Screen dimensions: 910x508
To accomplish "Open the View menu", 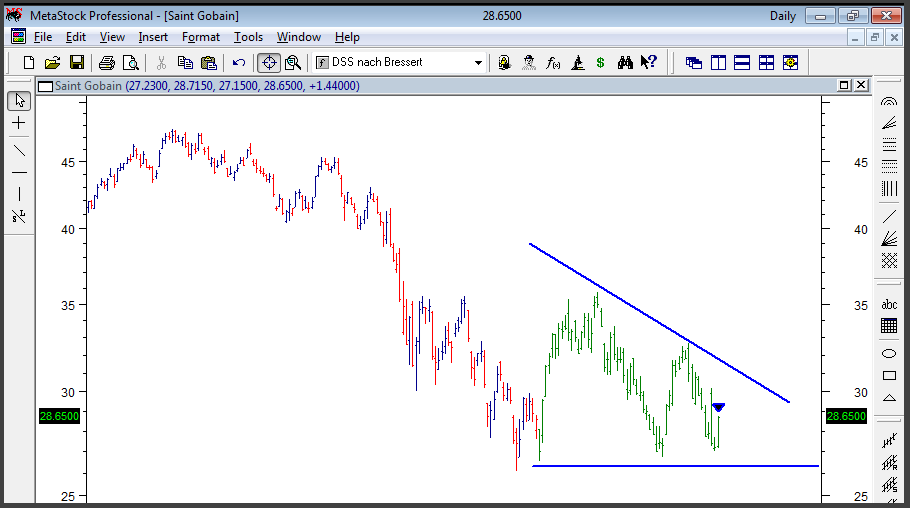I will pyautogui.click(x=112, y=37).
